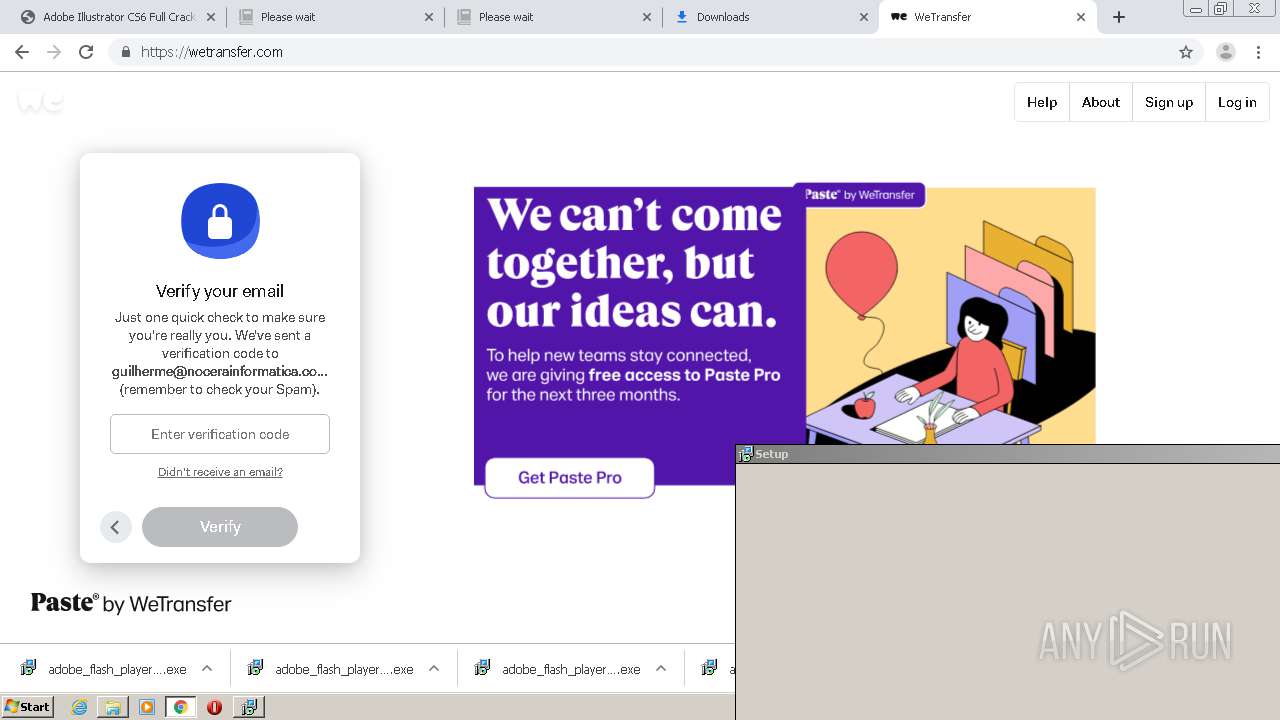Open the Help menu item

coord(1042,102)
